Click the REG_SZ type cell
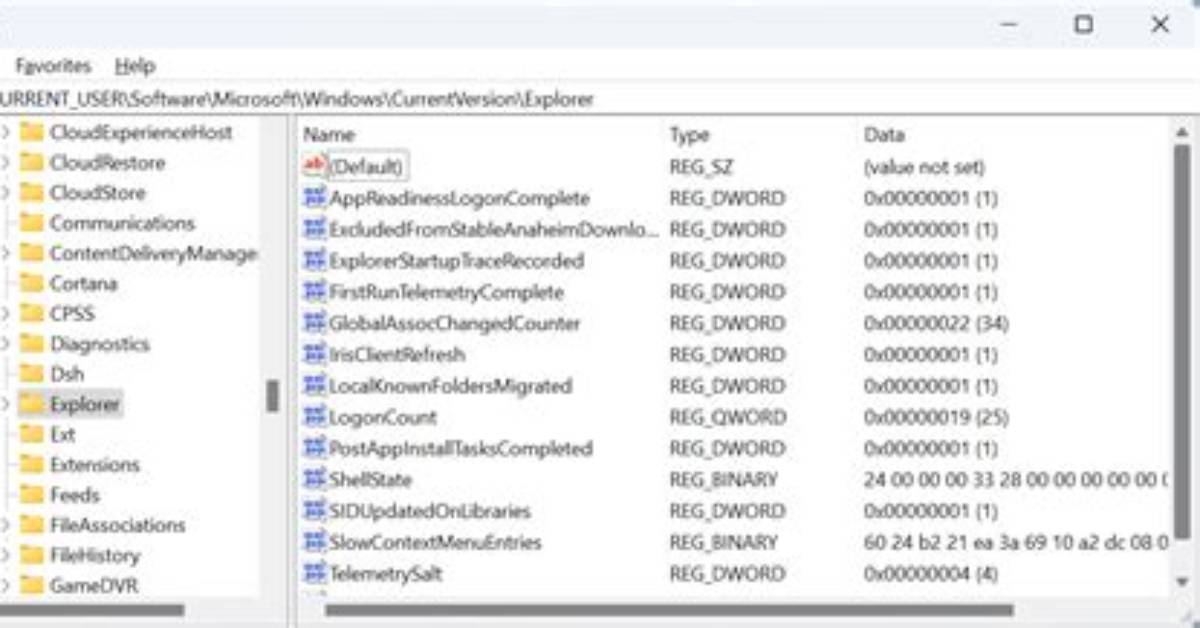1200x628 pixels. click(701, 166)
